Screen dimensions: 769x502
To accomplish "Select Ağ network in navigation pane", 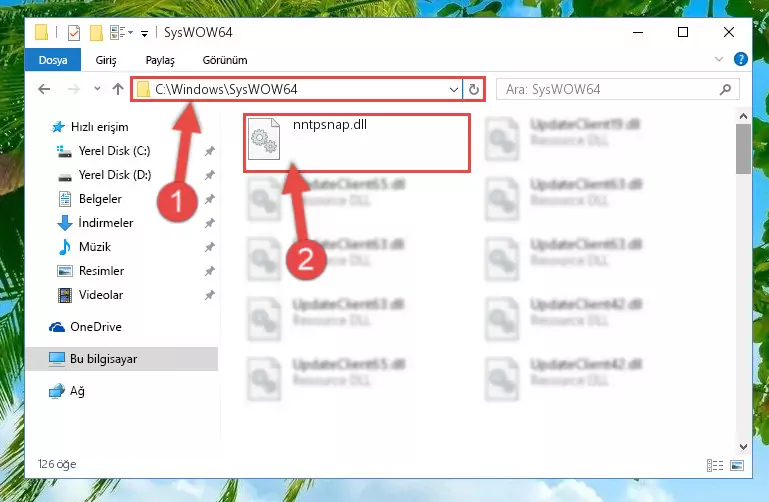I will click(67, 391).
